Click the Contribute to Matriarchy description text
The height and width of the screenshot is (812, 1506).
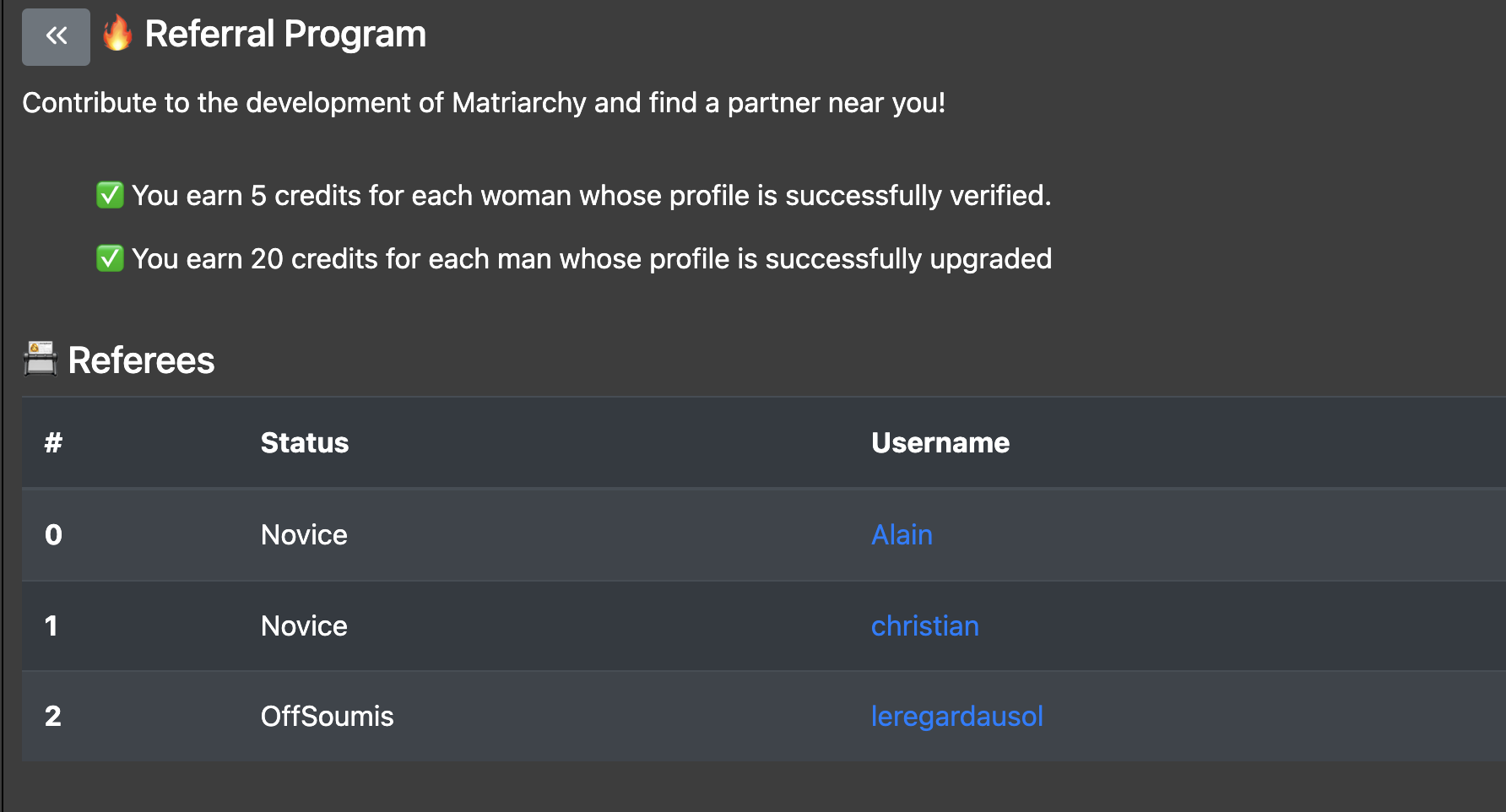pos(484,103)
